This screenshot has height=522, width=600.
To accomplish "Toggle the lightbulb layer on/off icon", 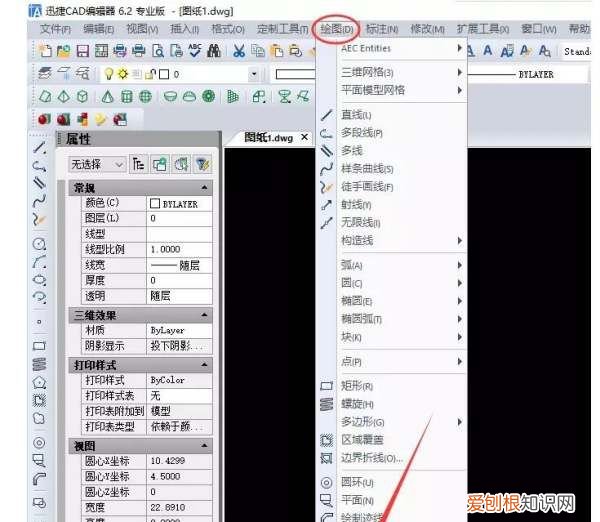I will [109, 73].
